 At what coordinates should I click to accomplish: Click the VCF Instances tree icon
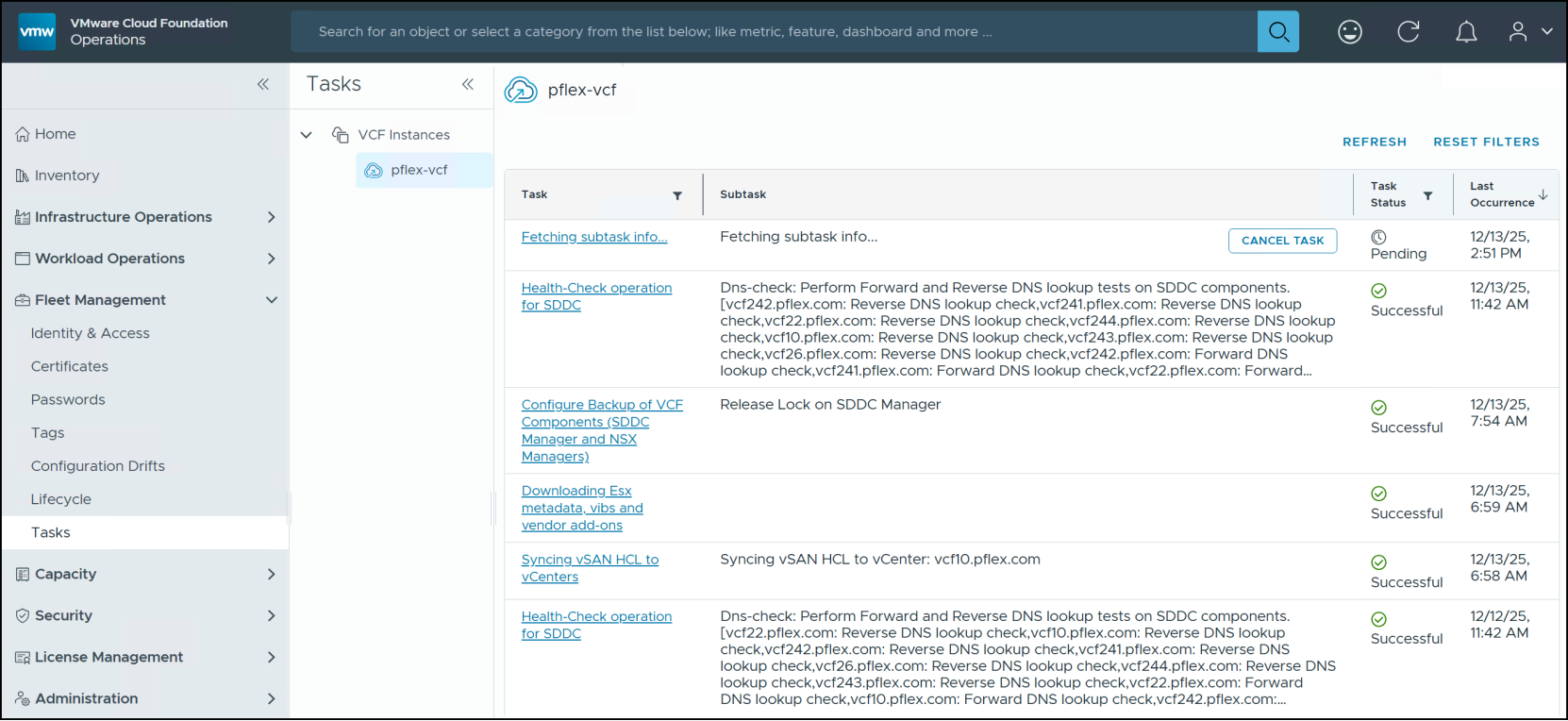tap(341, 135)
